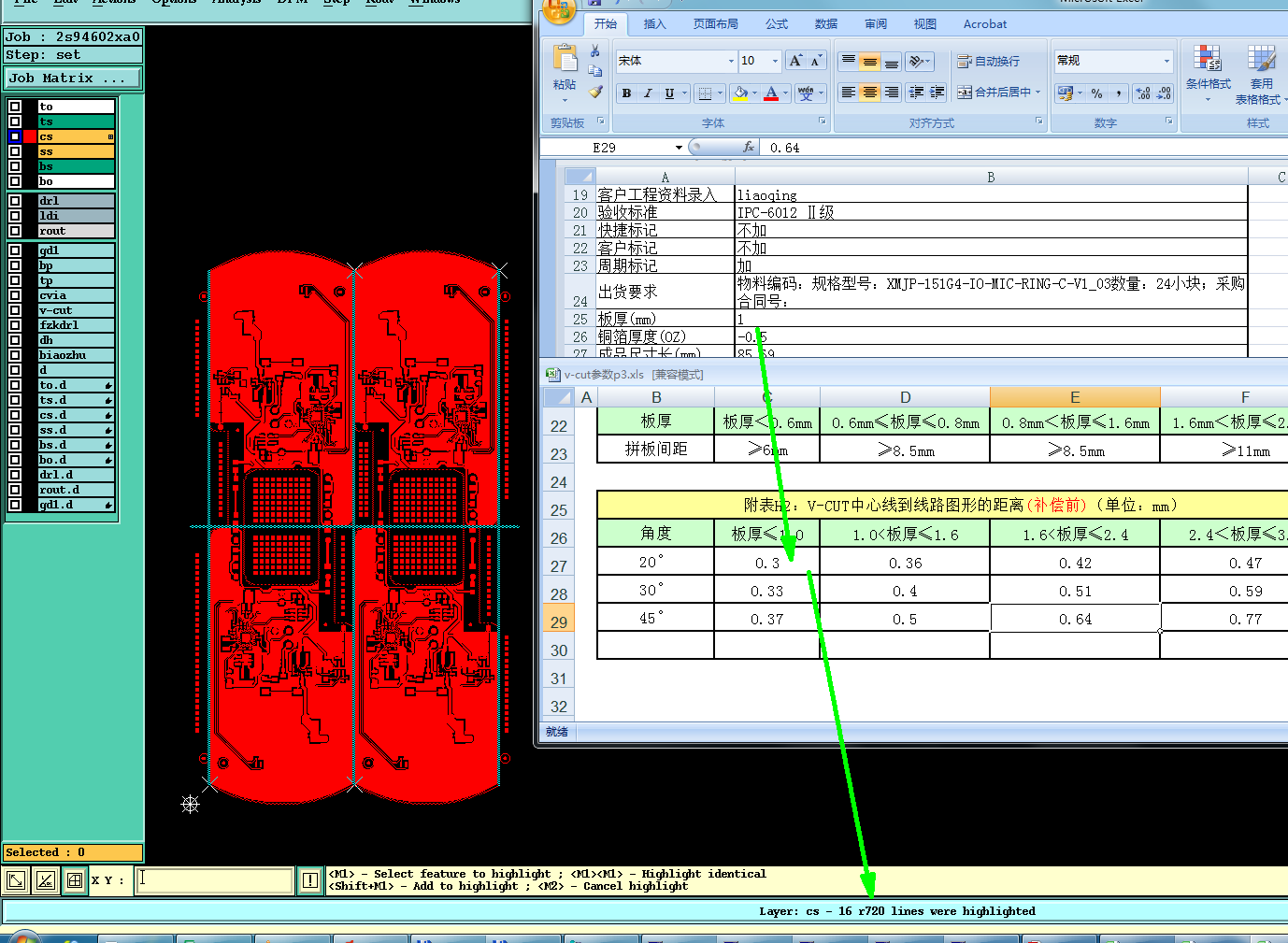This screenshot has height=943, width=1288.
Task: Toggle checkbox for layer 'cs'
Action: click(15, 136)
